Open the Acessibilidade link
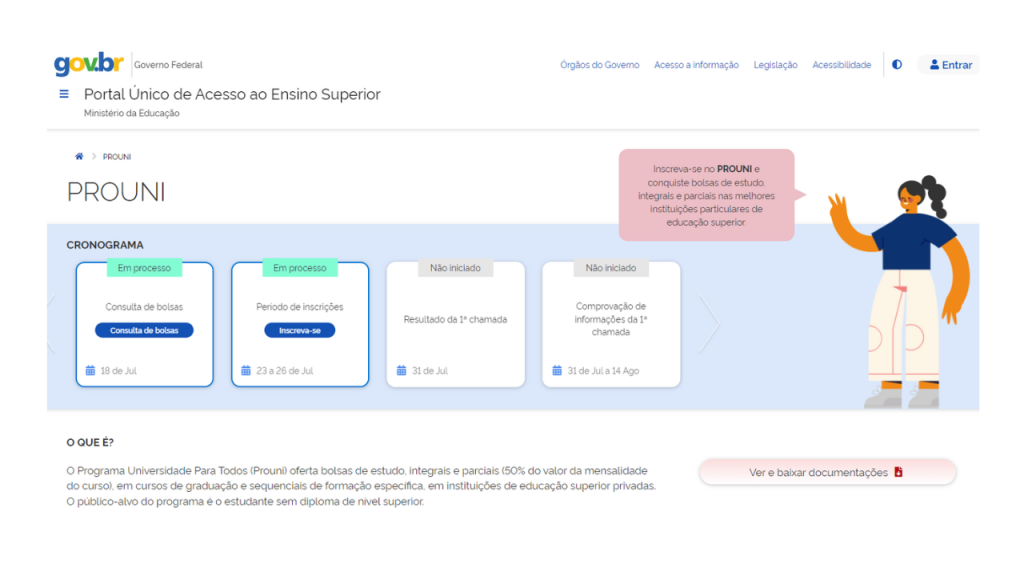 coord(842,65)
